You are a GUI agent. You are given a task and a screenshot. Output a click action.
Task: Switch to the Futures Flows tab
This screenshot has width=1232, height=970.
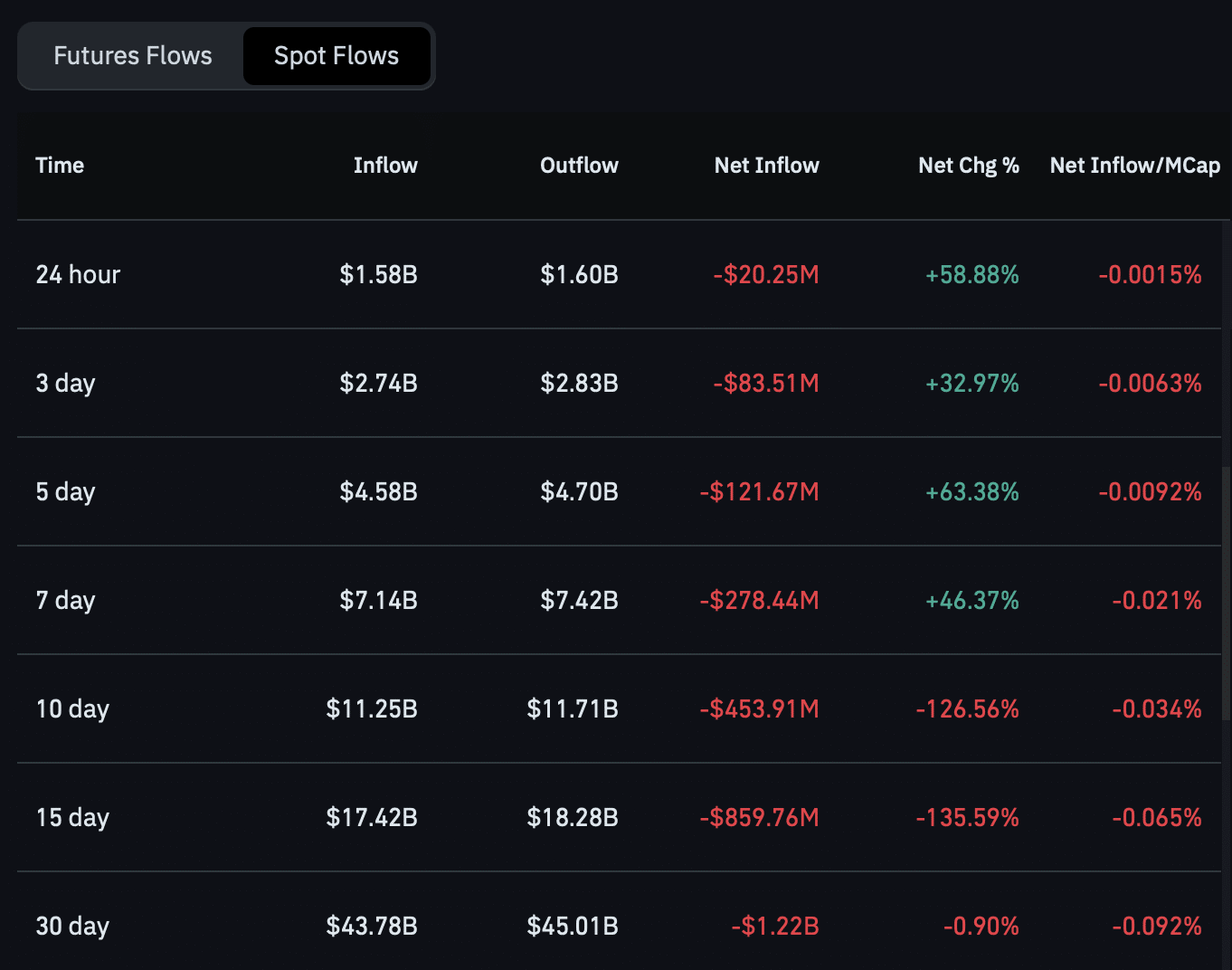click(x=133, y=56)
